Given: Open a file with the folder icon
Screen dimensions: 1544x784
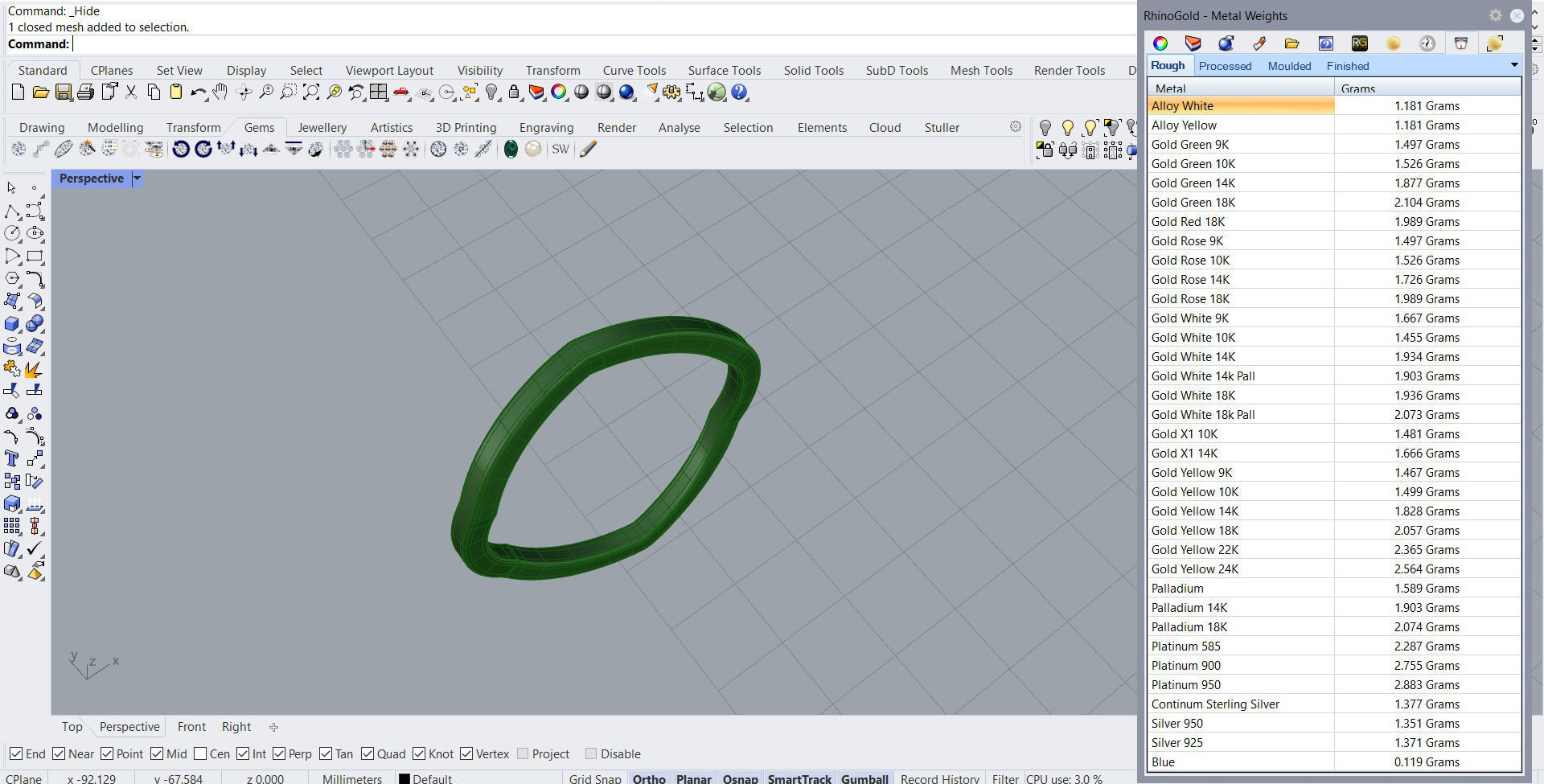Looking at the screenshot, I should 40,92.
